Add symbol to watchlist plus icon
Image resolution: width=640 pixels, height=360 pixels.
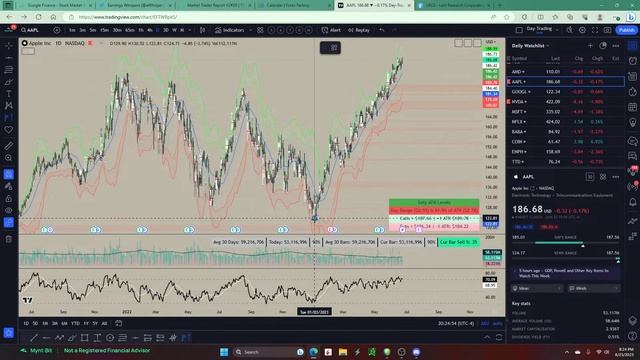[x=590, y=46]
